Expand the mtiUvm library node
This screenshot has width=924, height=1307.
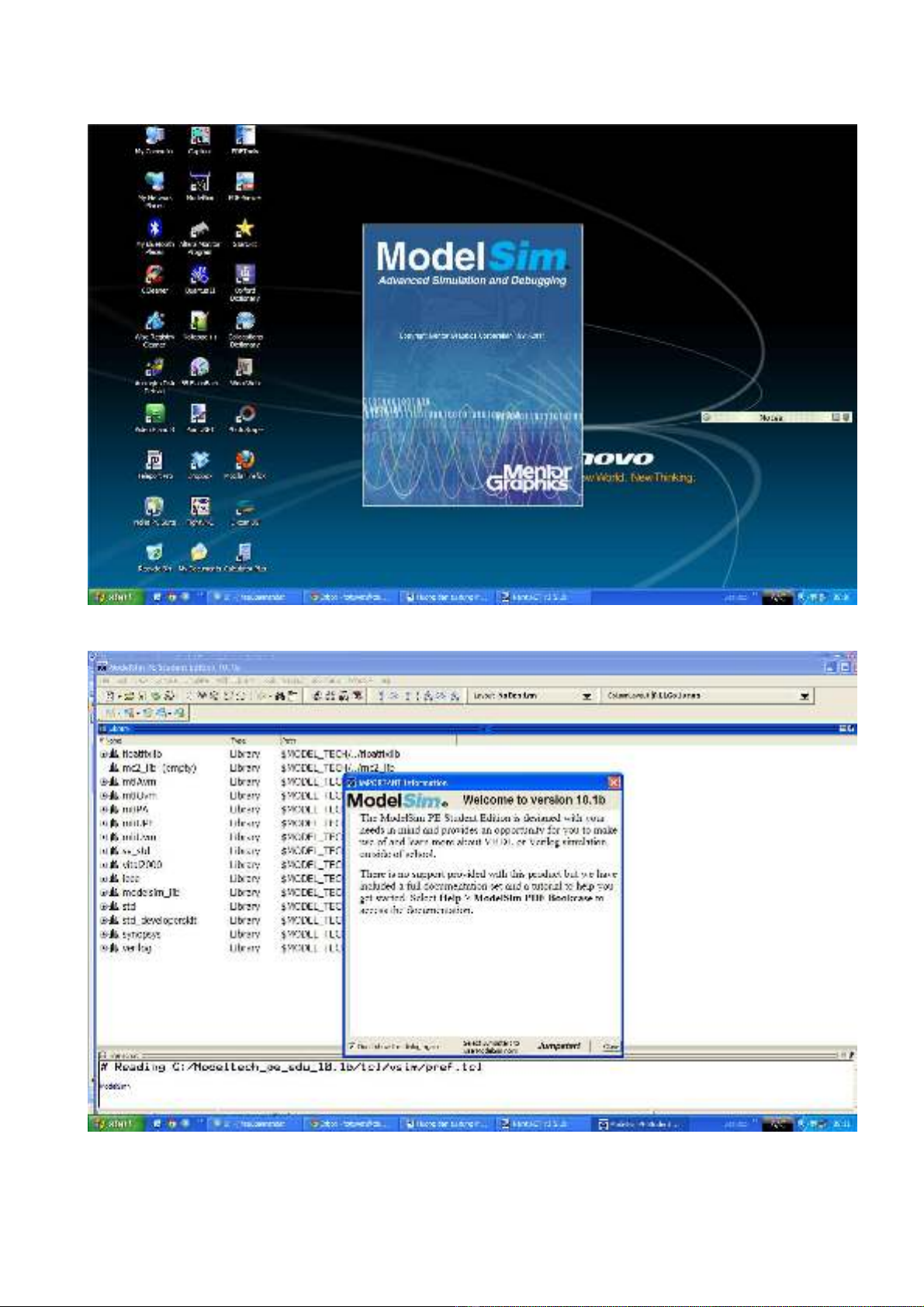(x=104, y=838)
